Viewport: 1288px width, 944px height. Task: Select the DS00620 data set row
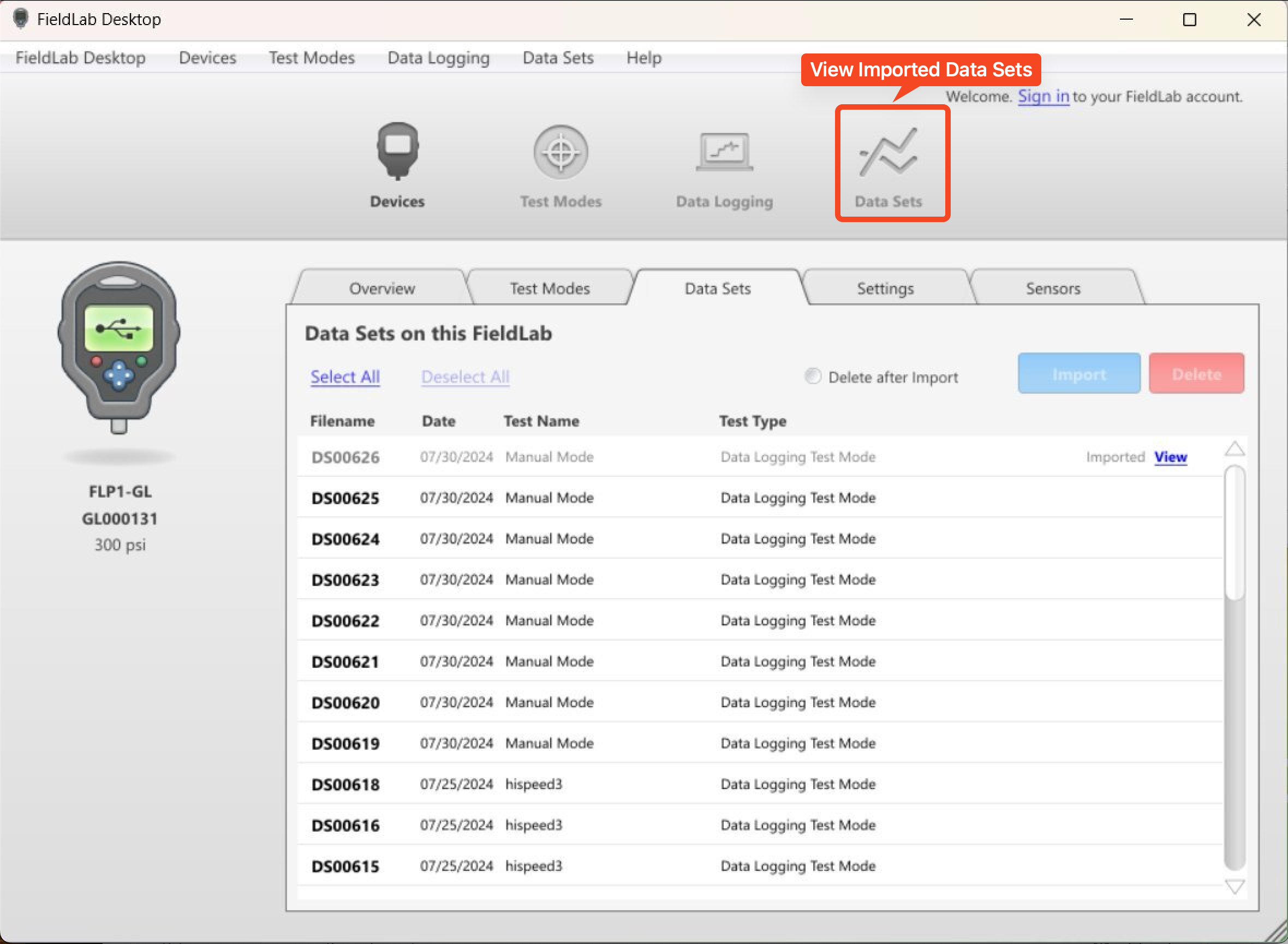760,702
